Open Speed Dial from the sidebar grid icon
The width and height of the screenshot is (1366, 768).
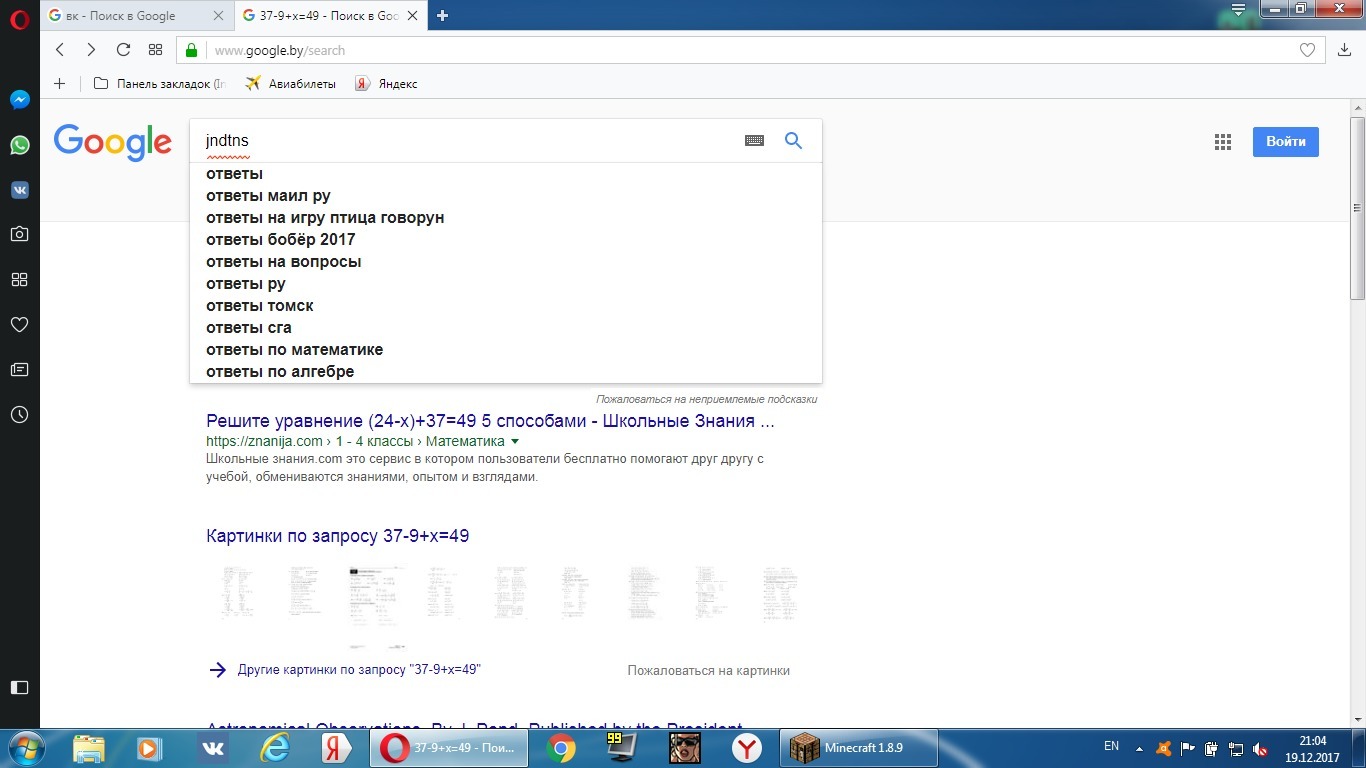point(19,279)
